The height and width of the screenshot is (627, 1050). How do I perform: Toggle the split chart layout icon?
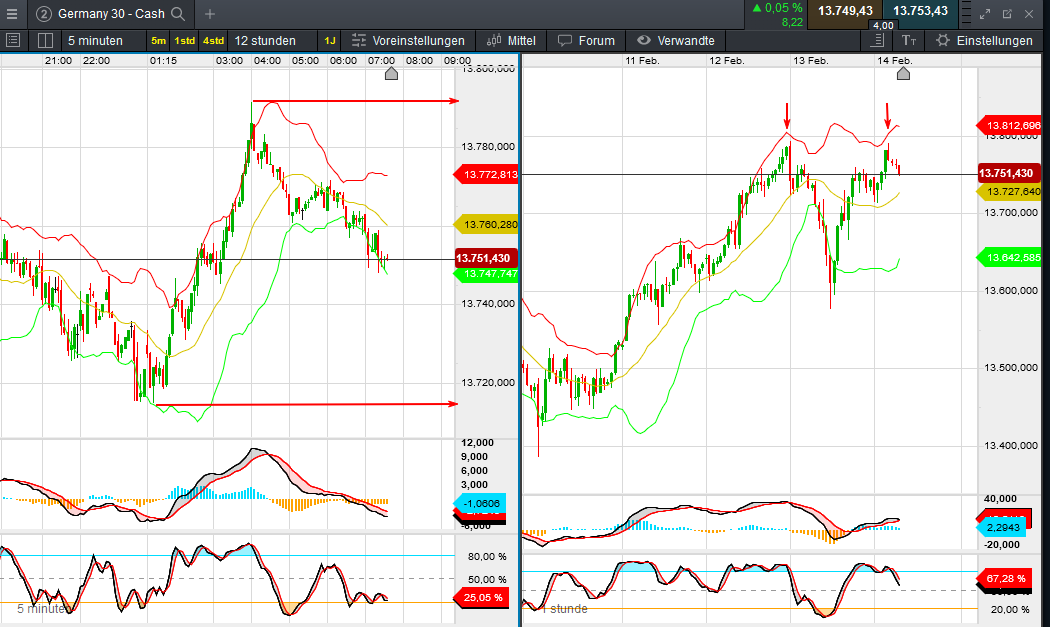[x=45, y=40]
